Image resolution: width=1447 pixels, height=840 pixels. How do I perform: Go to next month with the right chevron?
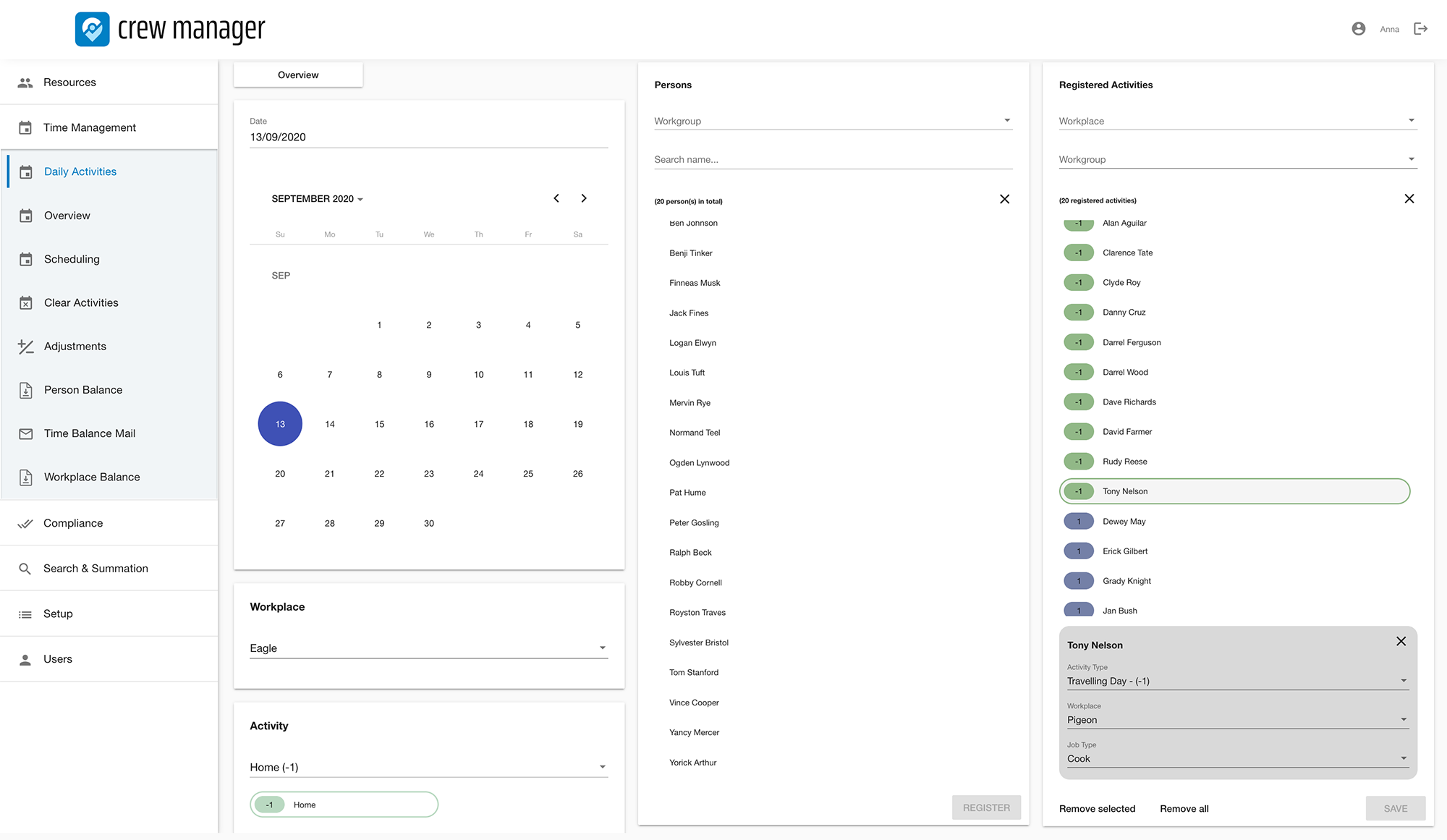pos(584,198)
